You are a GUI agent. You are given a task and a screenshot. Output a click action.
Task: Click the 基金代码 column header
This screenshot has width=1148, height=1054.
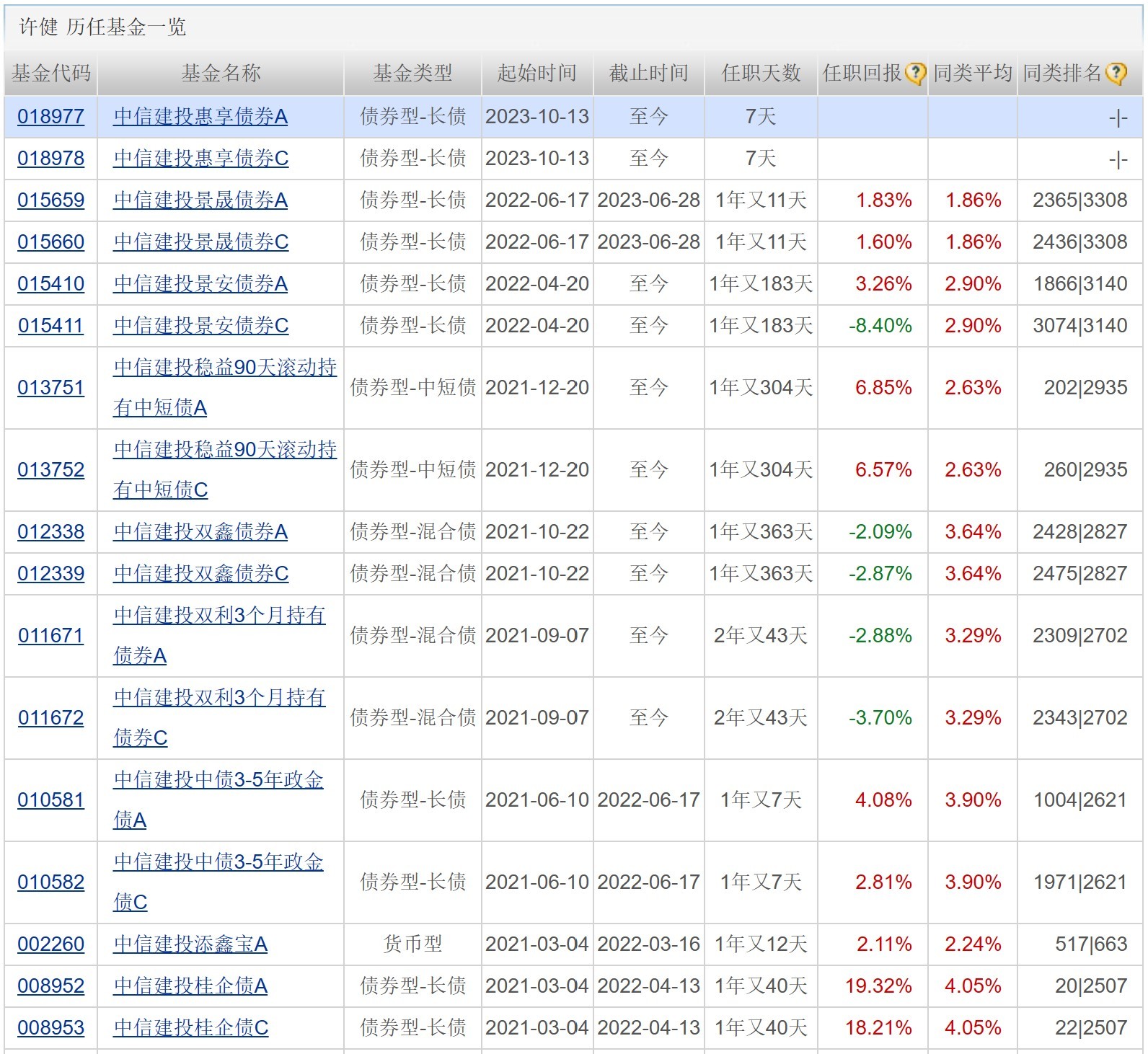(50, 73)
